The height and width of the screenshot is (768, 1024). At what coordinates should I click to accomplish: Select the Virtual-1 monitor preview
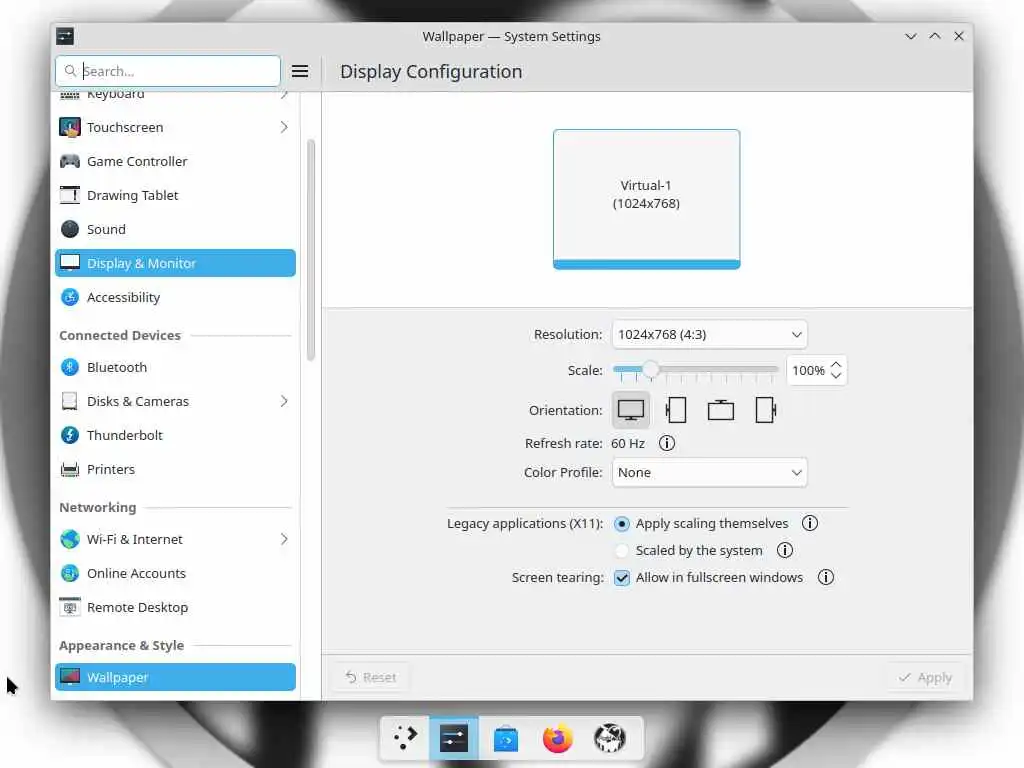click(647, 199)
